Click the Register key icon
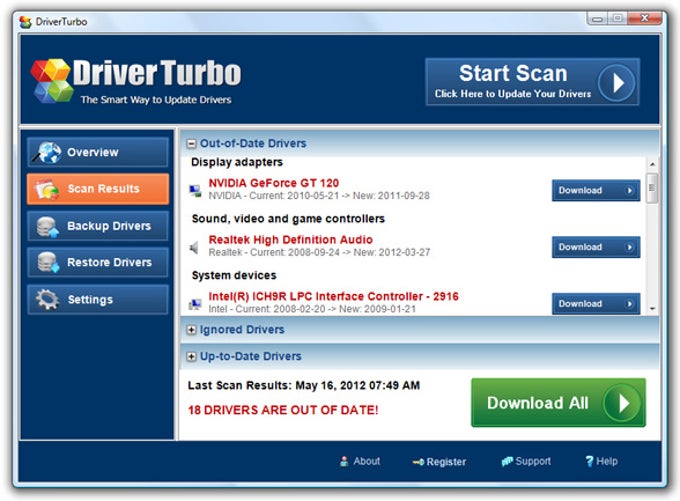Viewport: 680px width, 501px height. [418, 462]
